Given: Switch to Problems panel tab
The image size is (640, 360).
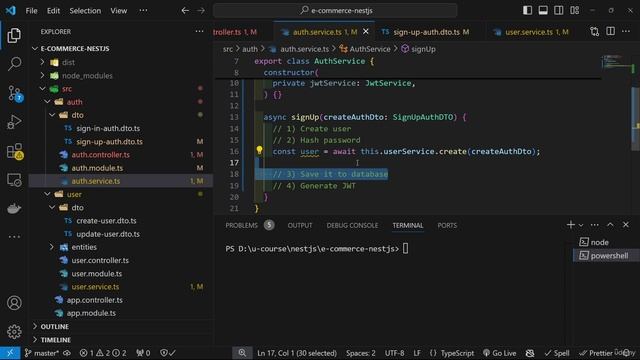Looking at the screenshot, I should tap(250, 225).
